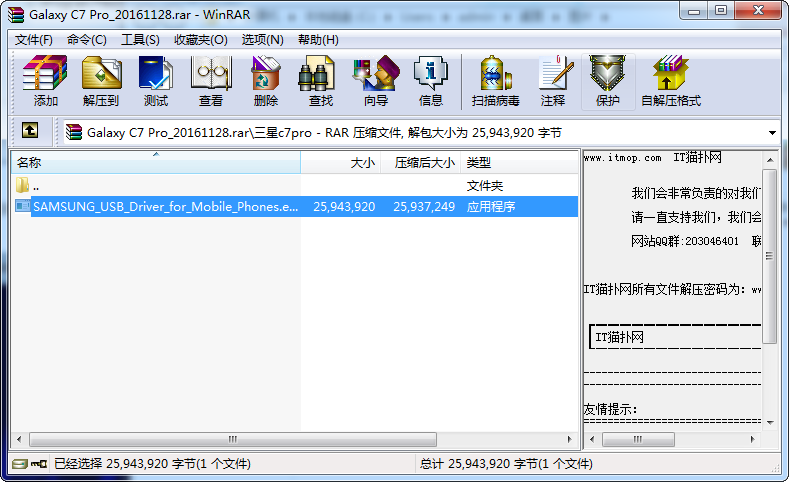Click the comment pane horizontal scrollbar thumb
789x482 pixels.
coord(638,439)
